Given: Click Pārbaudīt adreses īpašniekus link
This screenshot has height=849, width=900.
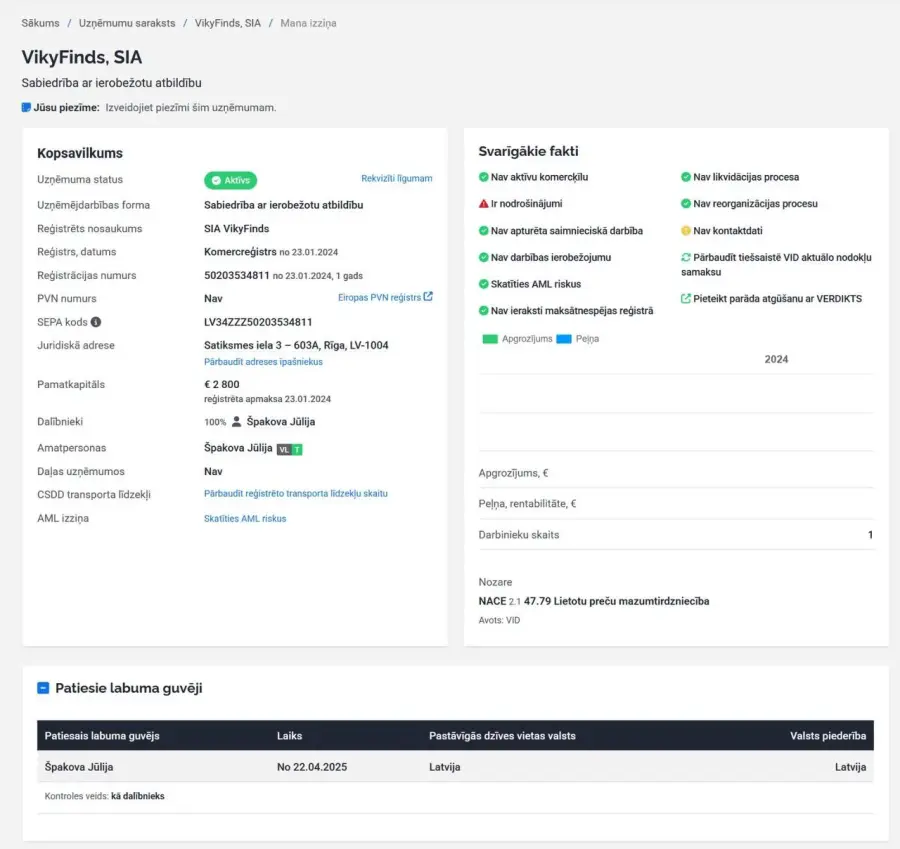Looking at the screenshot, I should 263,362.
